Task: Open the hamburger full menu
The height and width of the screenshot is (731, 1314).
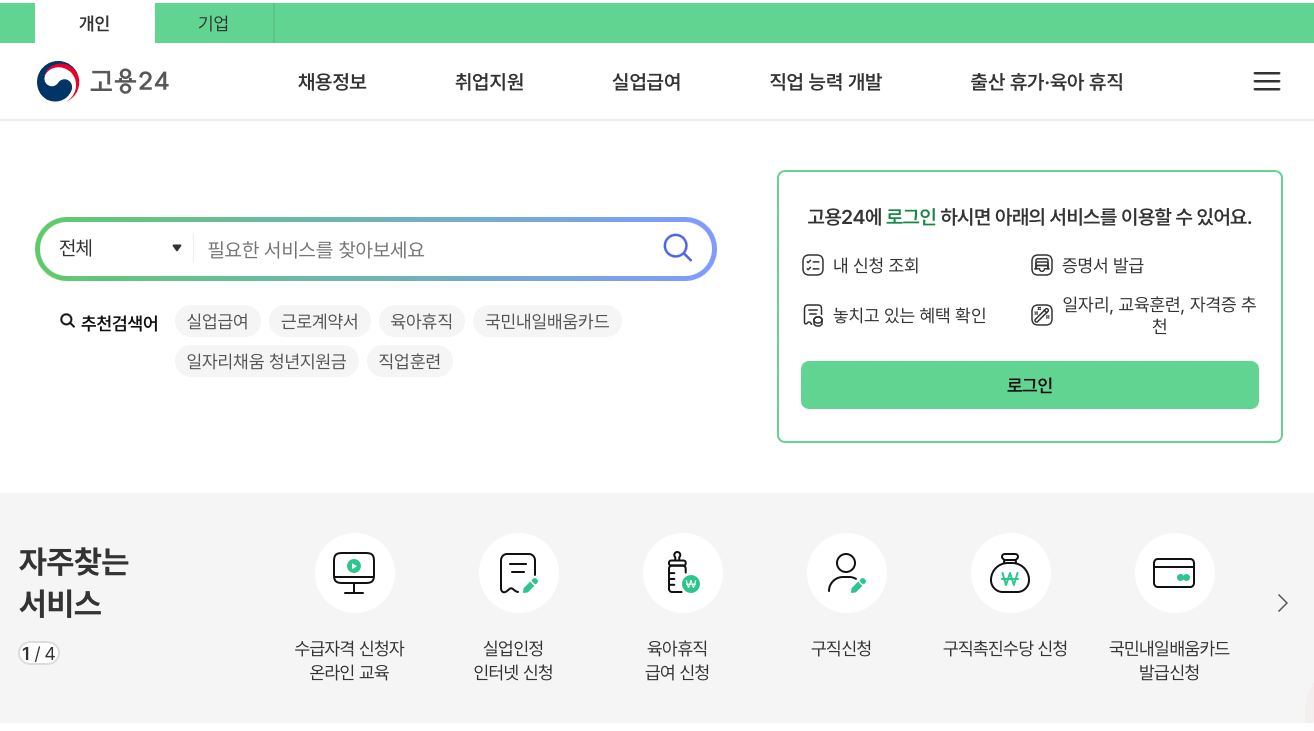Action: click(x=1267, y=82)
